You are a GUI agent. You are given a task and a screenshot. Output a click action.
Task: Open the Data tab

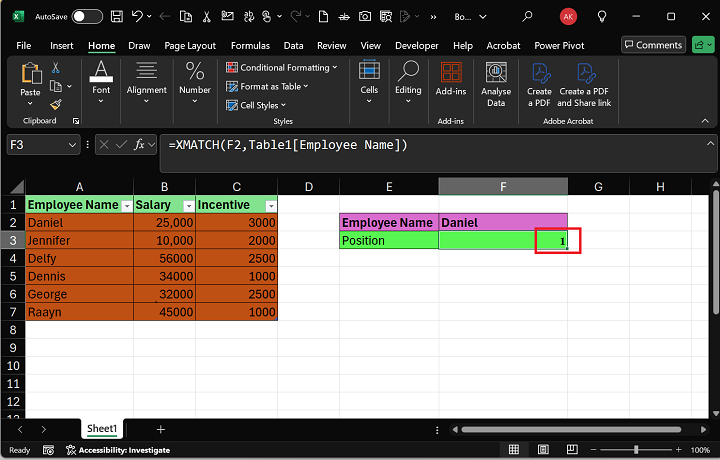pyautogui.click(x=293, y=45)
